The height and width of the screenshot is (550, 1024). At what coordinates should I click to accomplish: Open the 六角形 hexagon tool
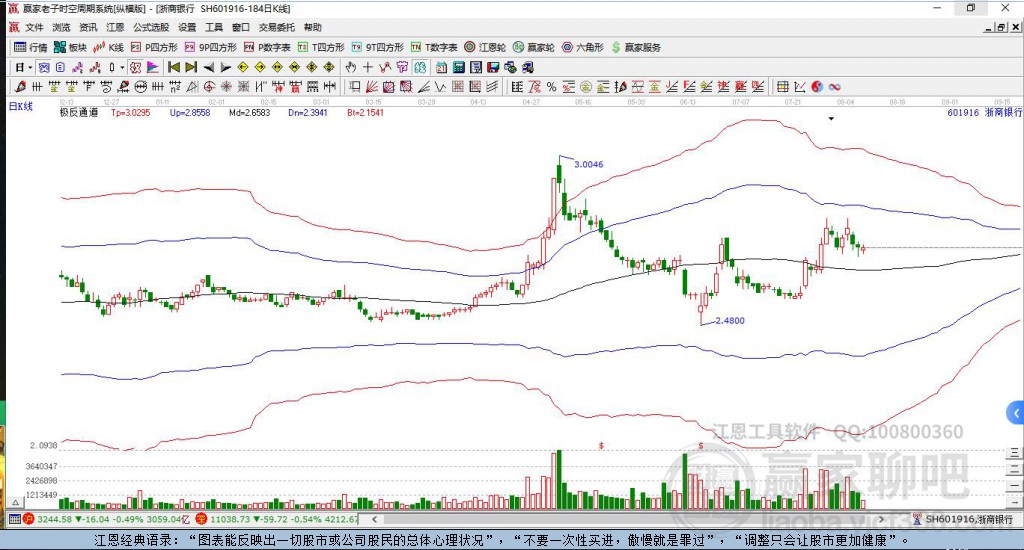[x=583, y=48]
